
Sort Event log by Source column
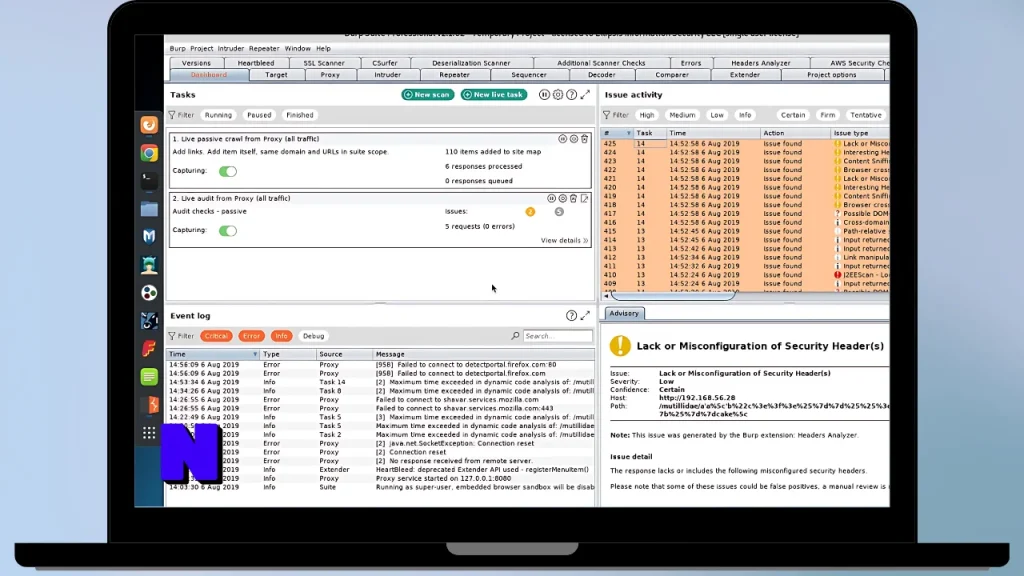[344, 354]
